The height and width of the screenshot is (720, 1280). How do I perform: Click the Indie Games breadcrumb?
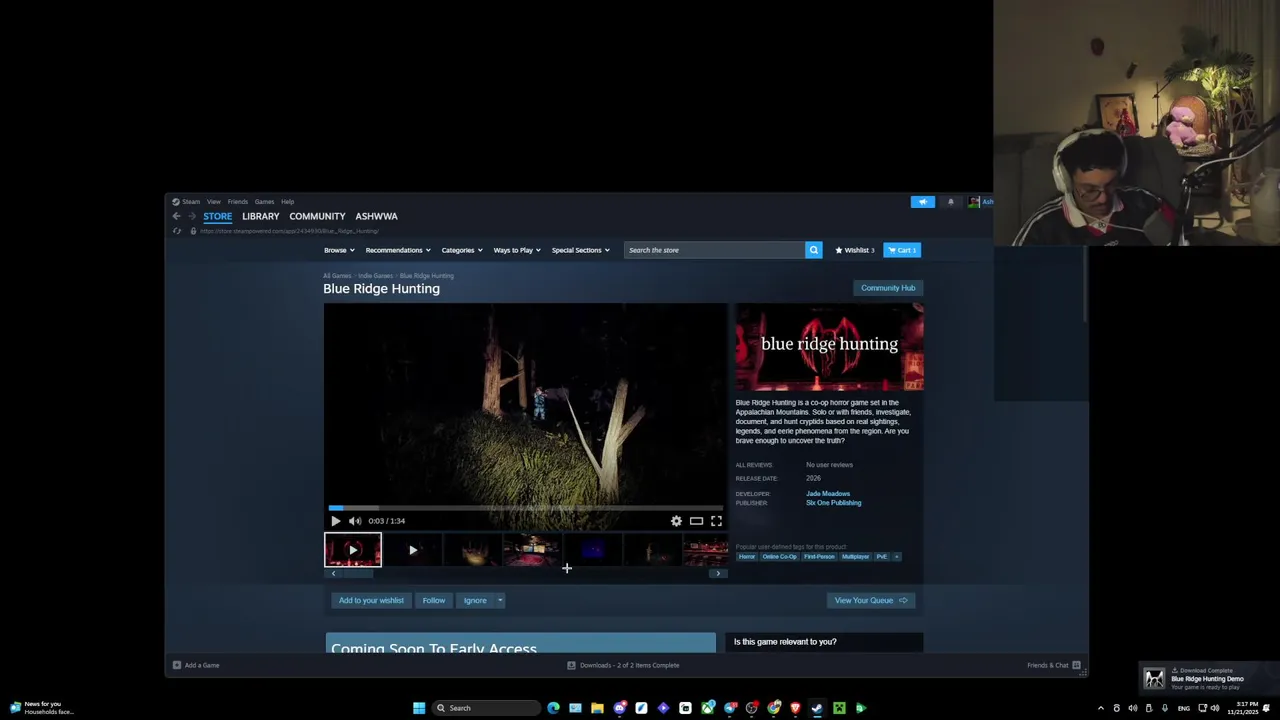point(375,276)
